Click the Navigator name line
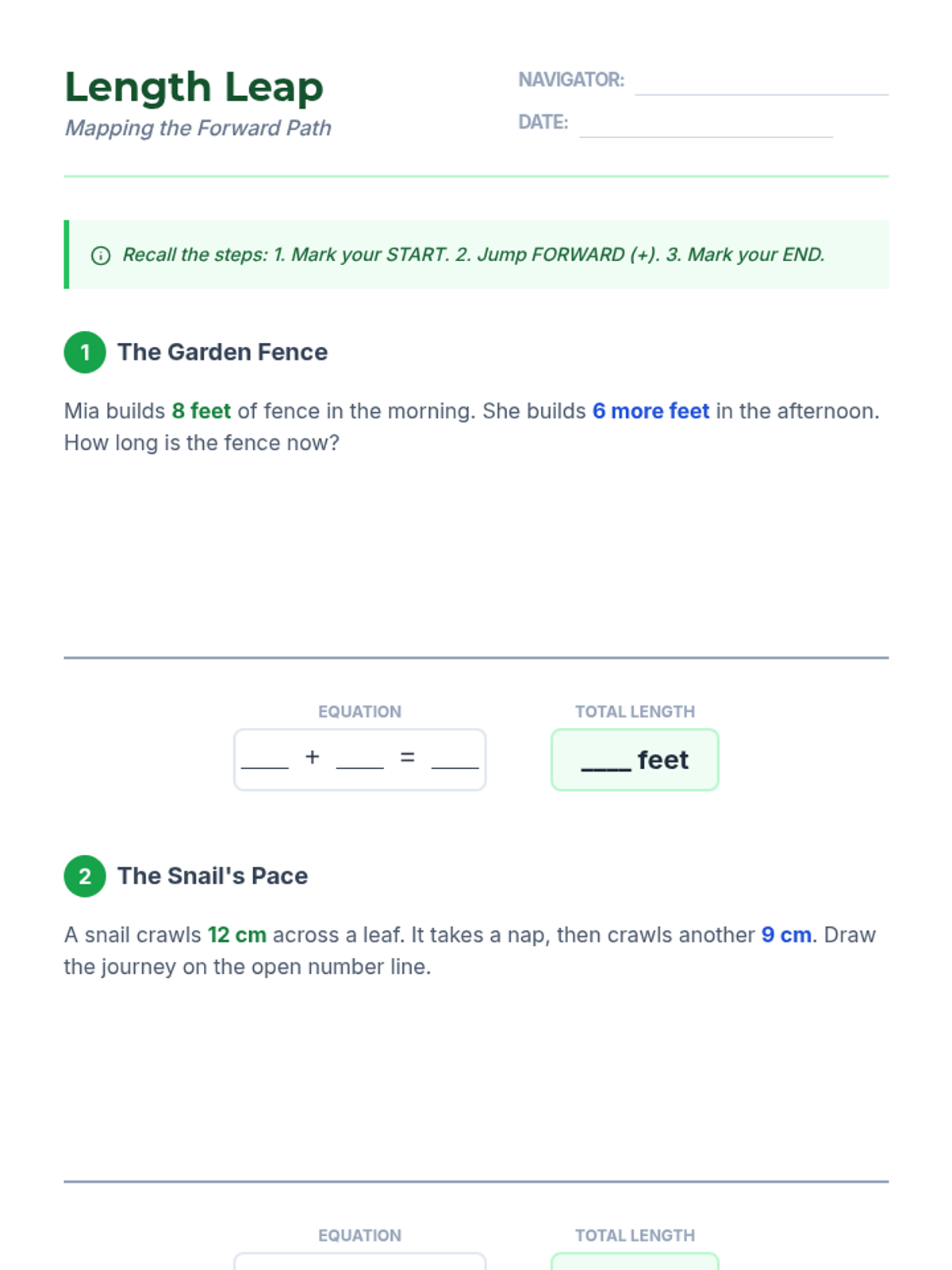 [761, 83]
